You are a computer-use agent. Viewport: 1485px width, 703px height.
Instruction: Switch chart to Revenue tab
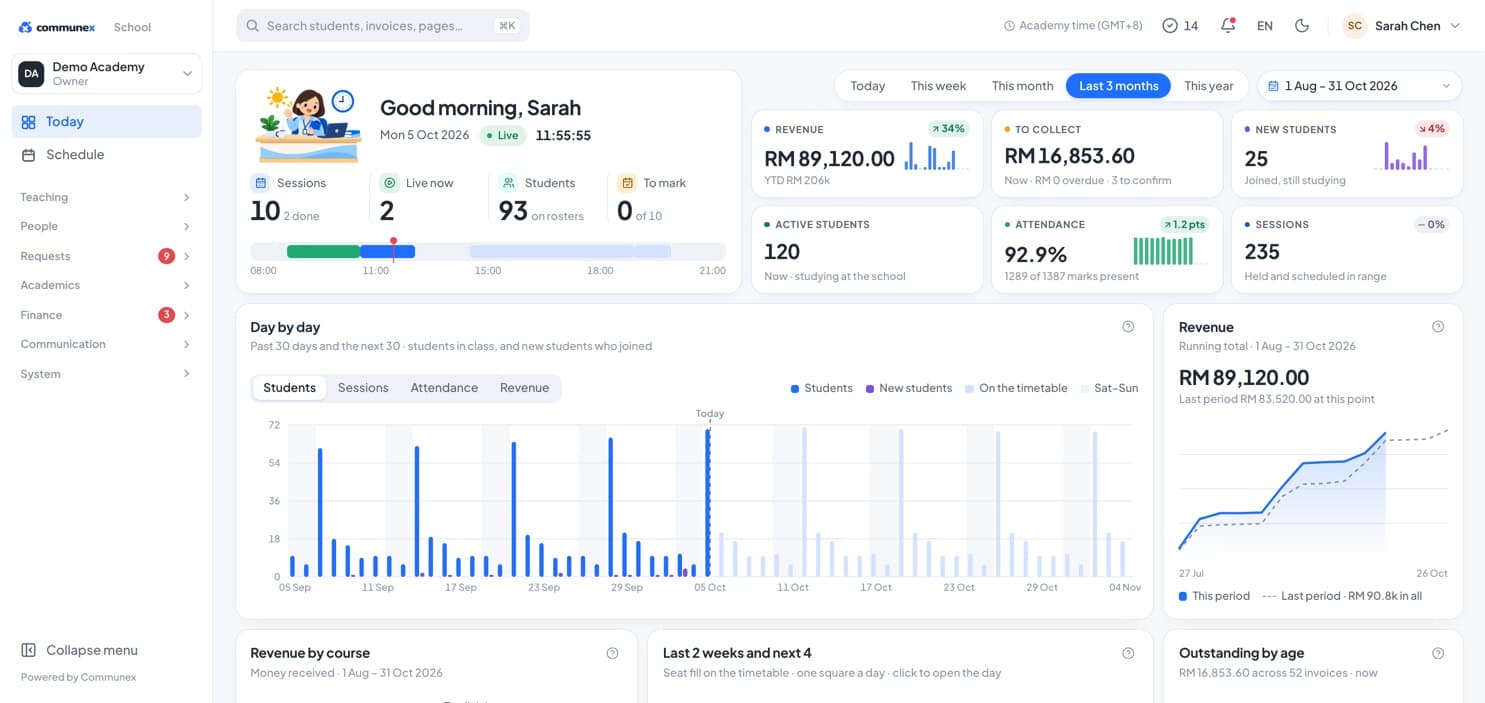(x=524, y=388)
